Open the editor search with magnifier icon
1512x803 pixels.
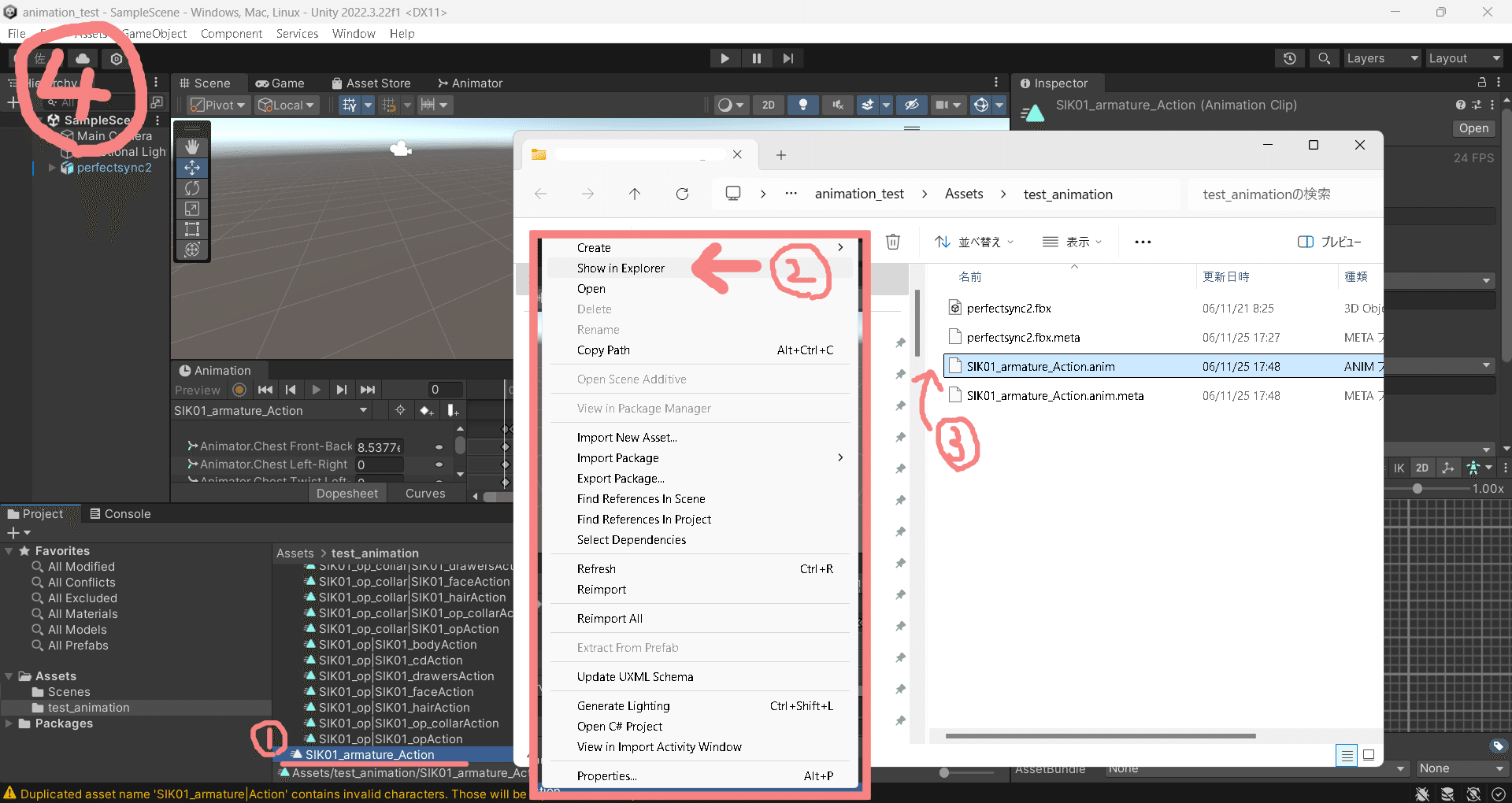(1324, 58)
